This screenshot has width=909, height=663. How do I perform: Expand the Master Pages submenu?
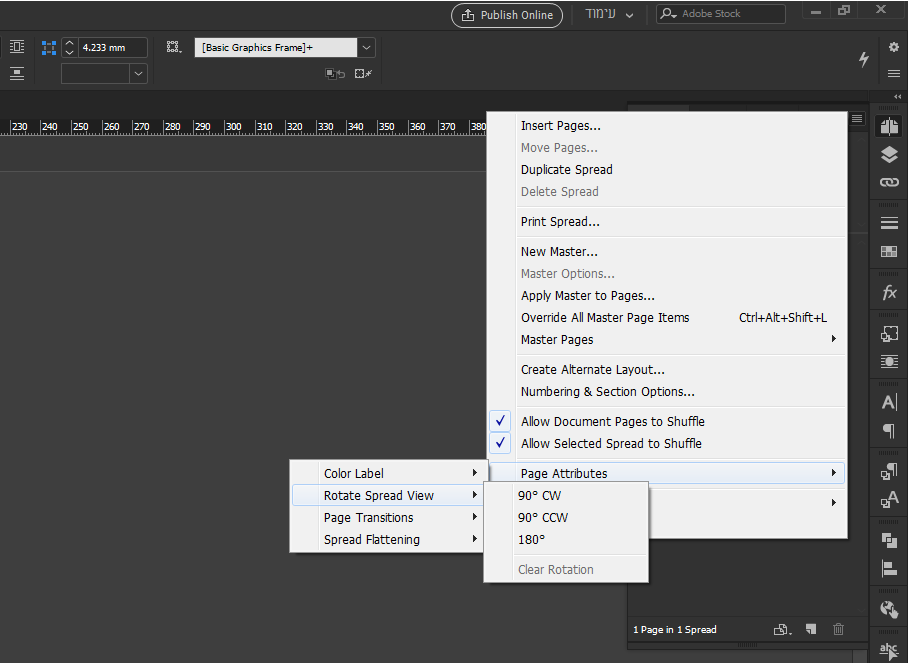coord(667,340)
